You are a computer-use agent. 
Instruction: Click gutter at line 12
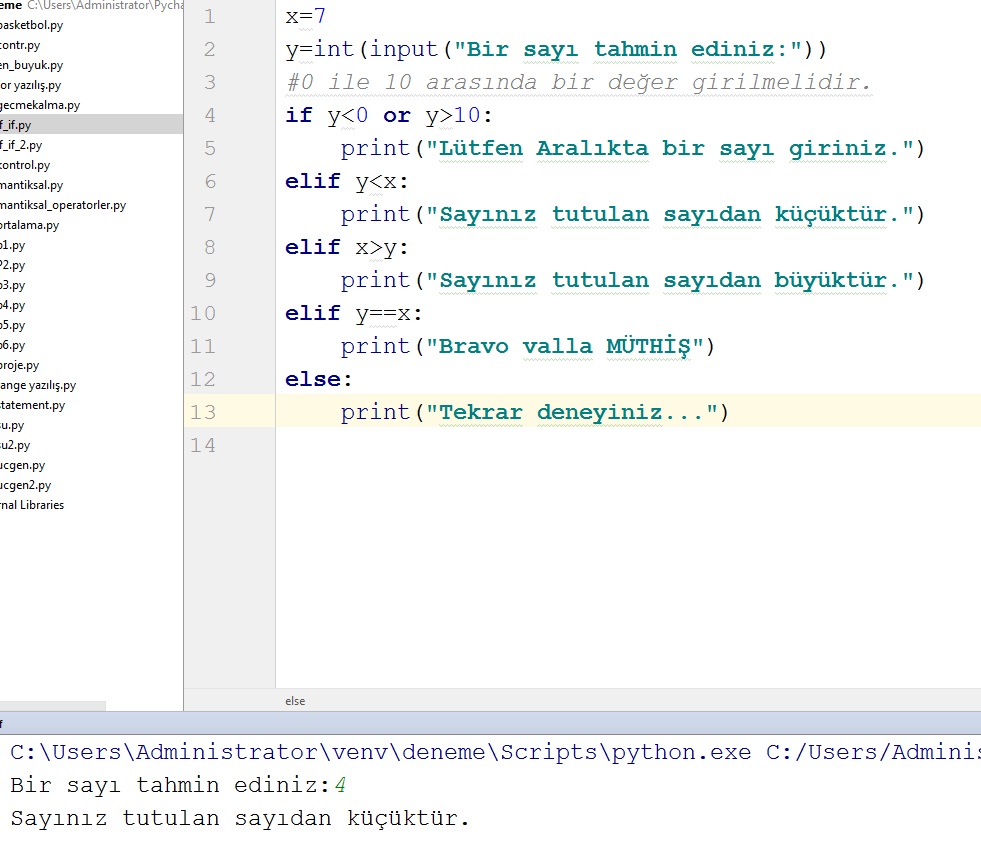[203, 379]
